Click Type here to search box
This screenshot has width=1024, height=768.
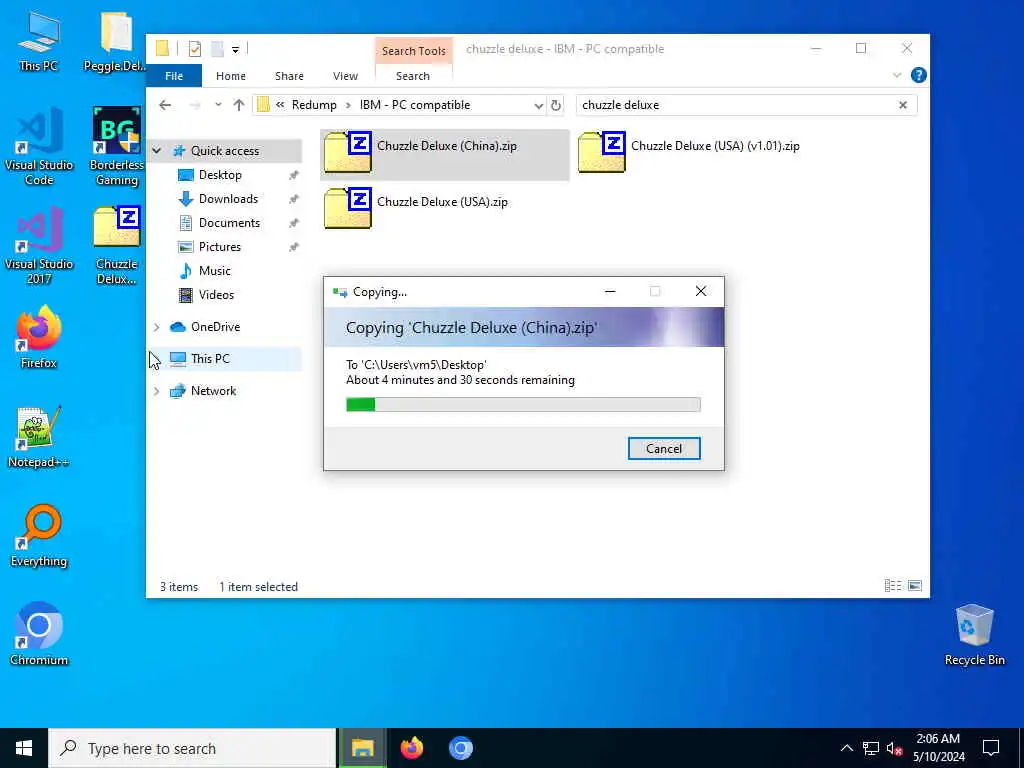click(x=193, y=748)
